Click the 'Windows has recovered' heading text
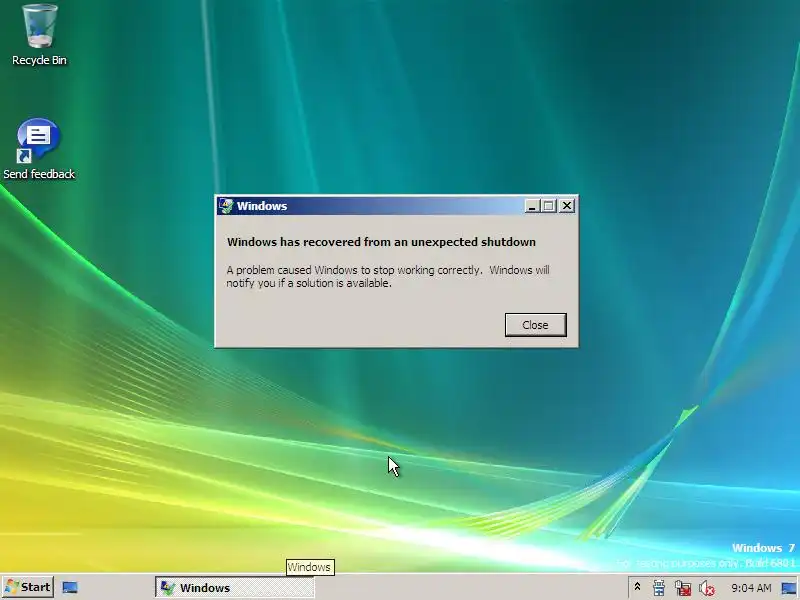 click(381, 242)
